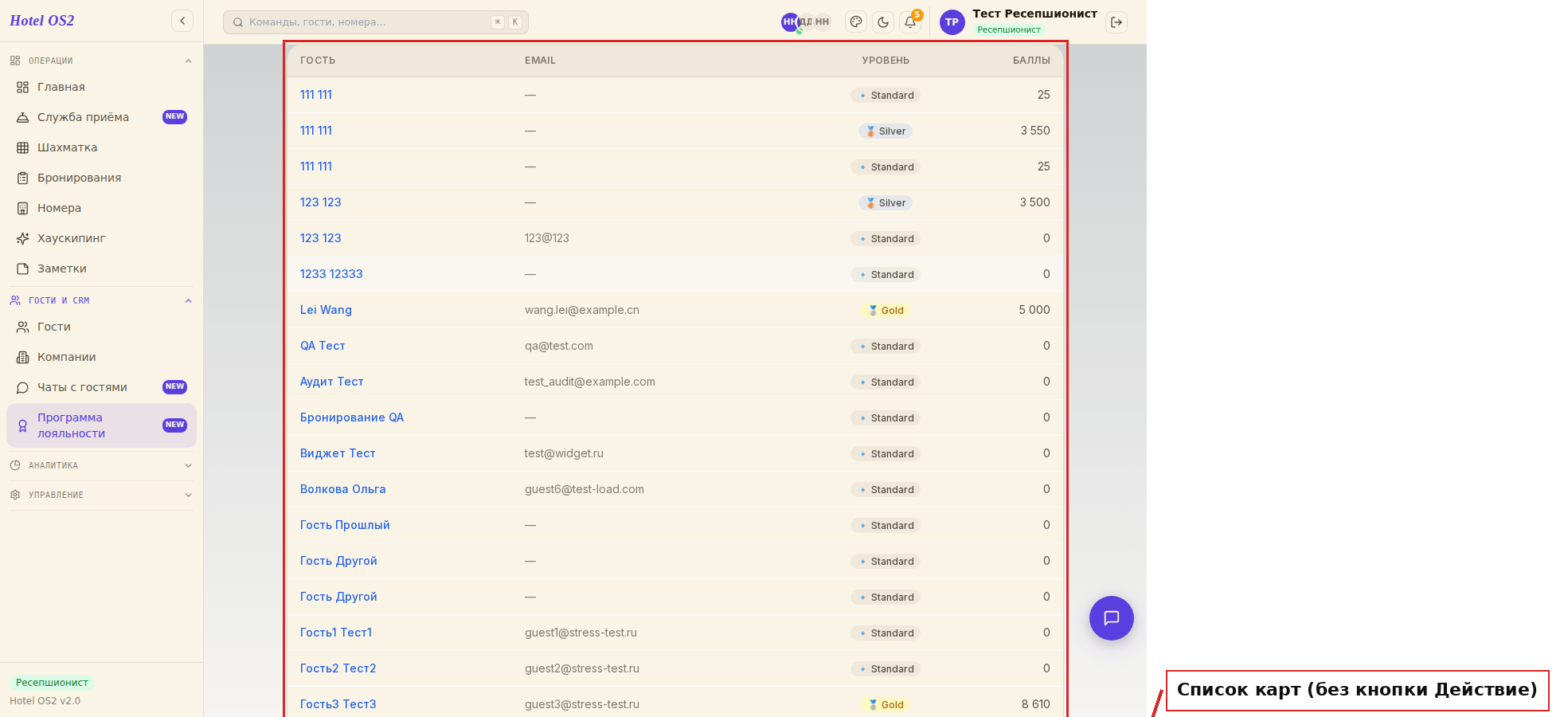Image resolution: width=1568 pixels, height=717 pixels.
Task: Collapse the sidebar with arrow button
Action: 182,21
